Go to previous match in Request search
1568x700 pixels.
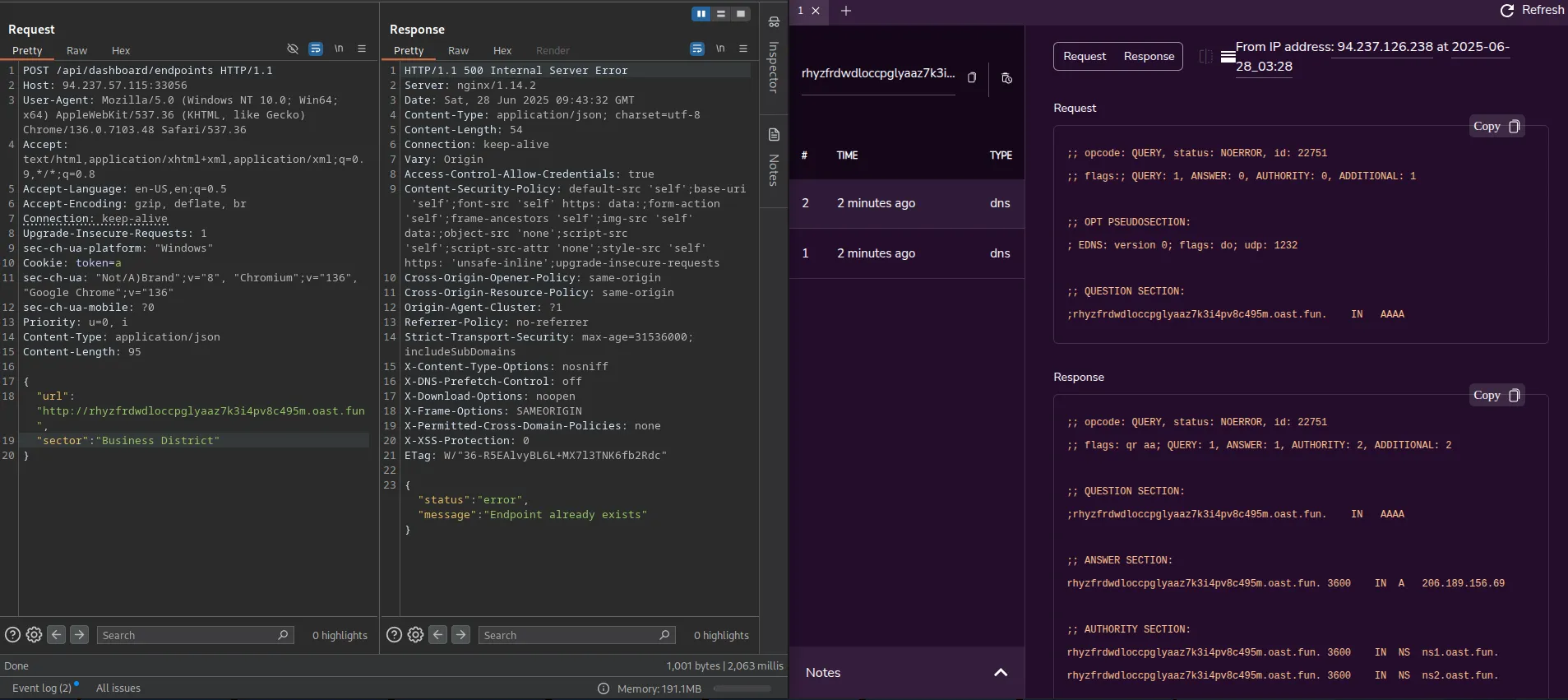57,635
